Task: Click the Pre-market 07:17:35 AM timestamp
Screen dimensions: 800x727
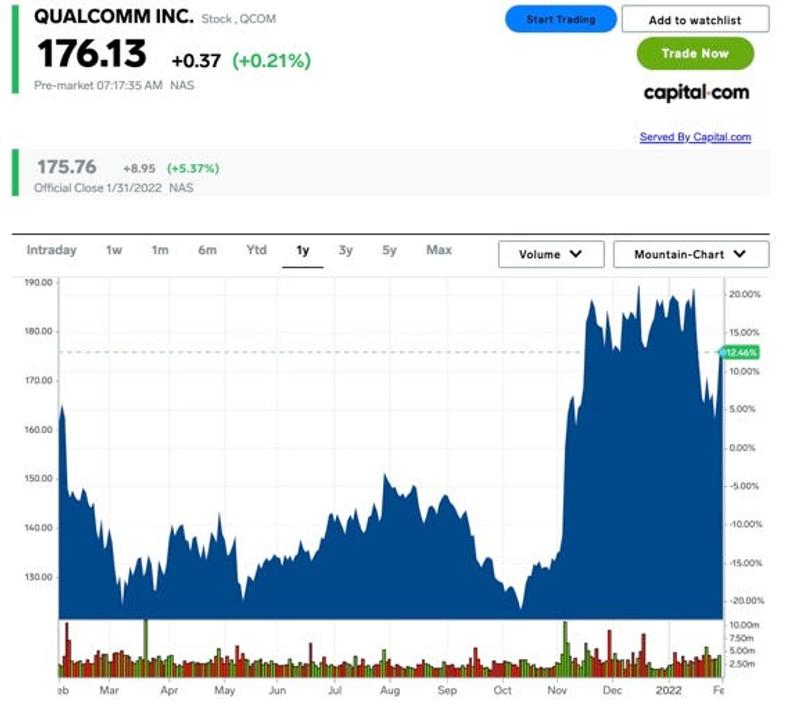Action: (x=98, y=85)
